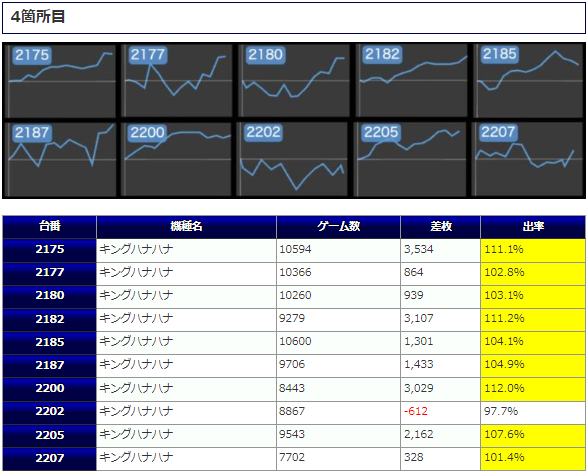Open the graph thumbnail for machine 2175
The width and height of the screenshot is (588, 474).
62,81
